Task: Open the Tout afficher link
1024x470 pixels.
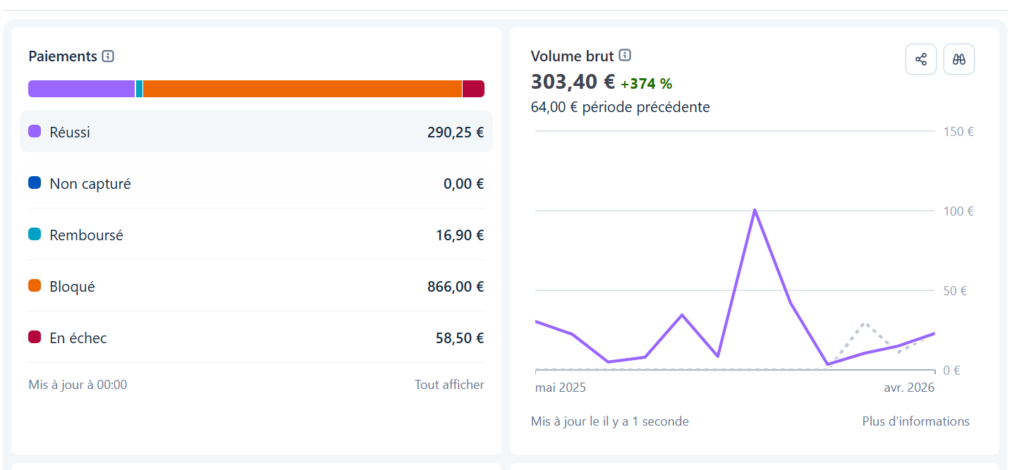Action: 449,385
